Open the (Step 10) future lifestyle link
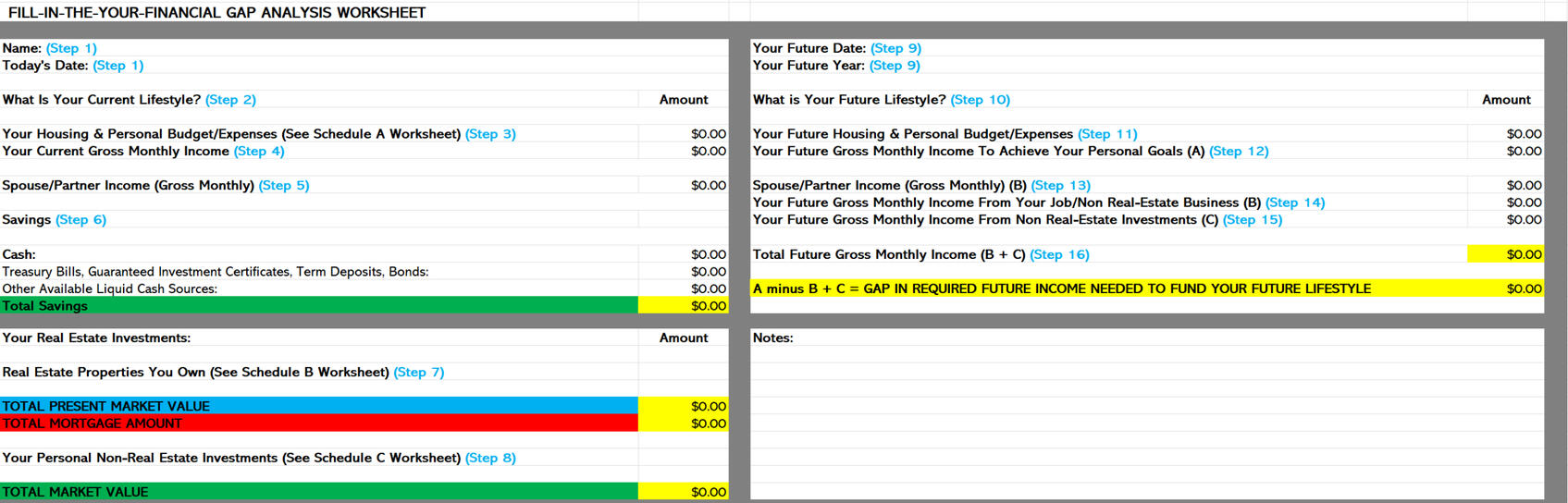 click(x=981, y=100)
